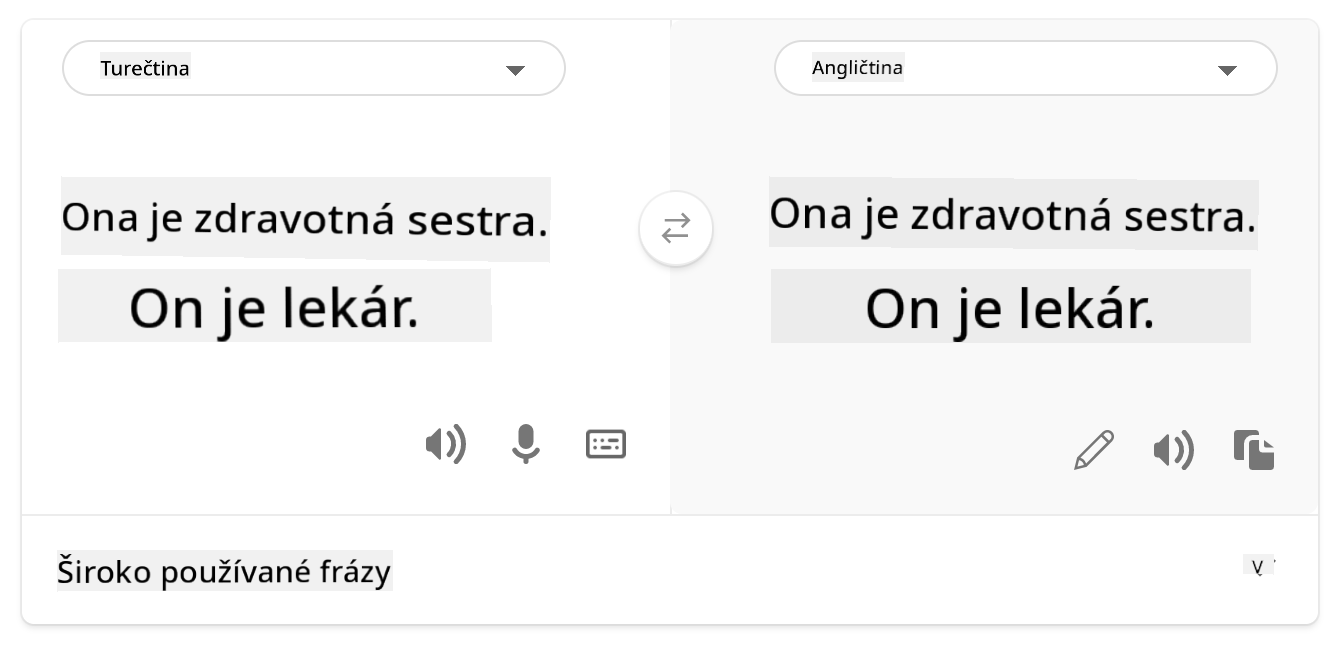Click the arrow beside Angličtina

(x=1227, y=70)
